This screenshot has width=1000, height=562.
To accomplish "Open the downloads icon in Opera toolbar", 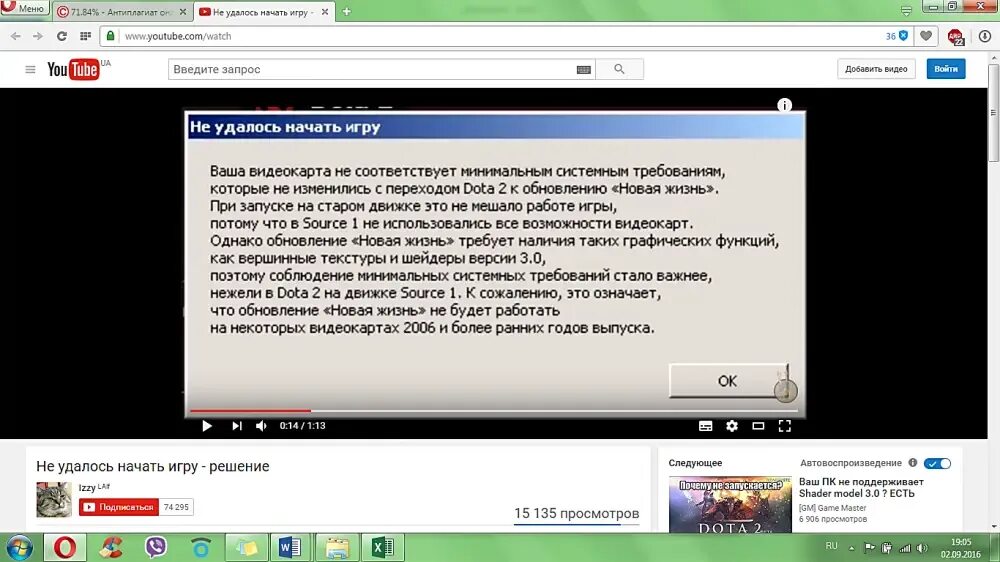I will 985,36.
